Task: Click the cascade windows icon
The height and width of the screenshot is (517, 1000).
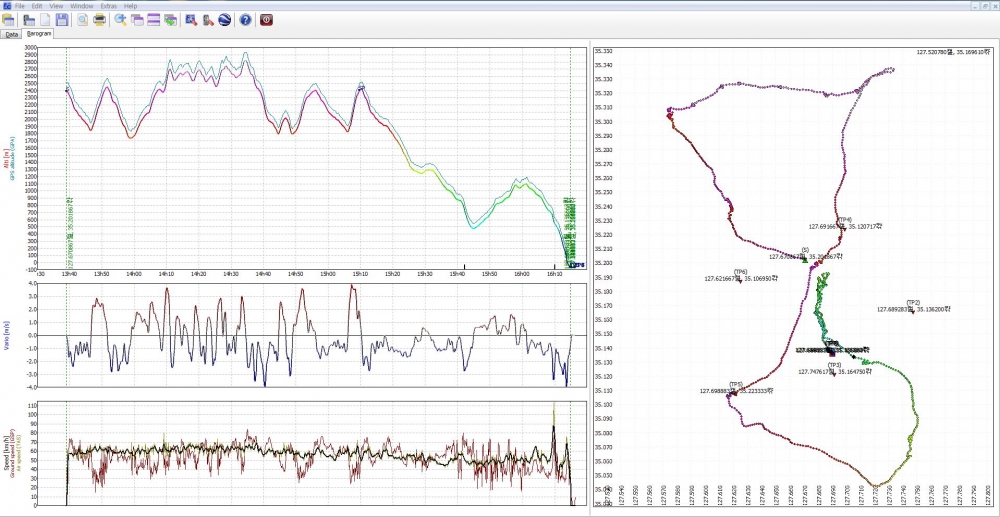Action: (137, 20)
